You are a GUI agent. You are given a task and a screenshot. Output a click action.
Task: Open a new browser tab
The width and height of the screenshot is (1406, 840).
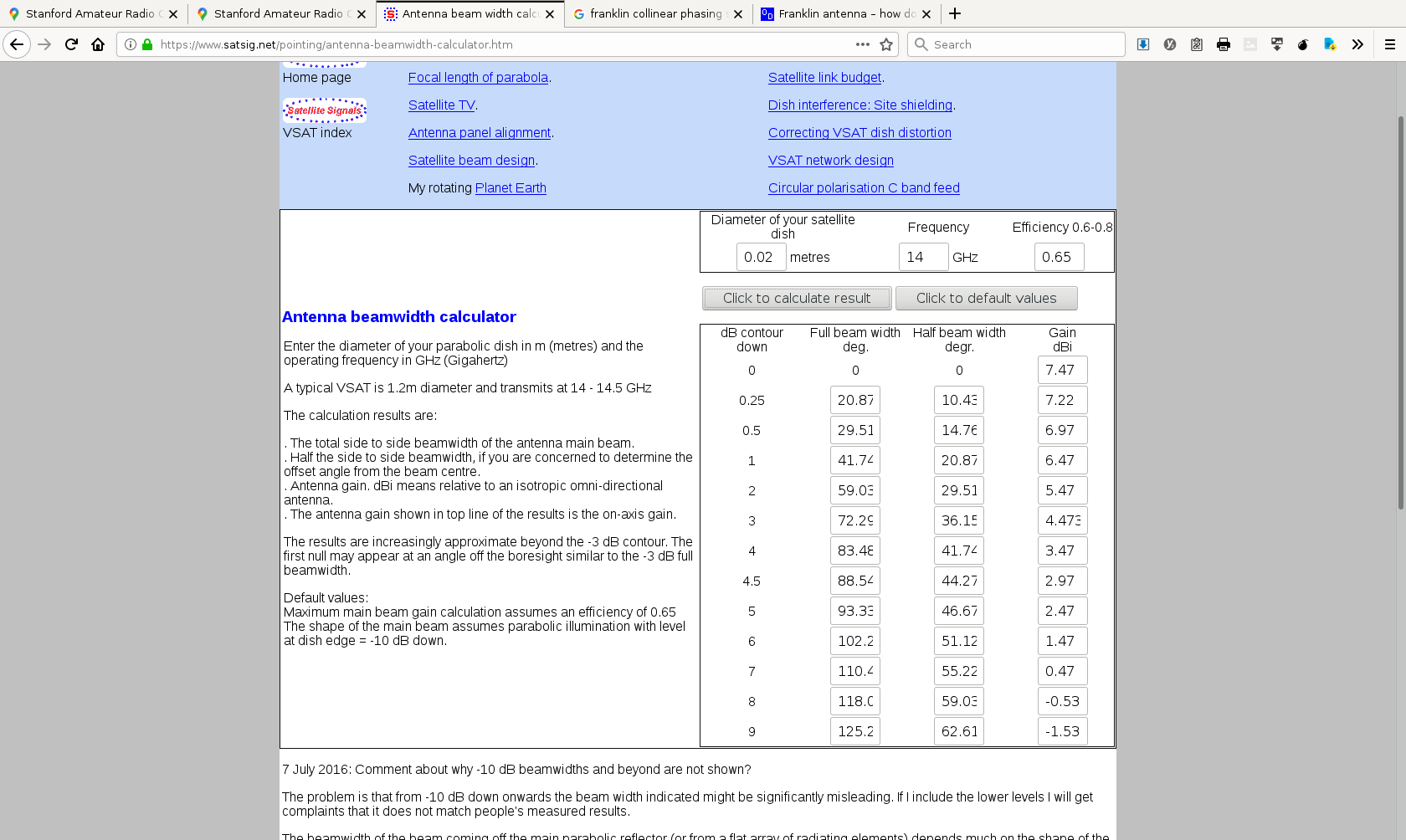click(x=955, y=13)
